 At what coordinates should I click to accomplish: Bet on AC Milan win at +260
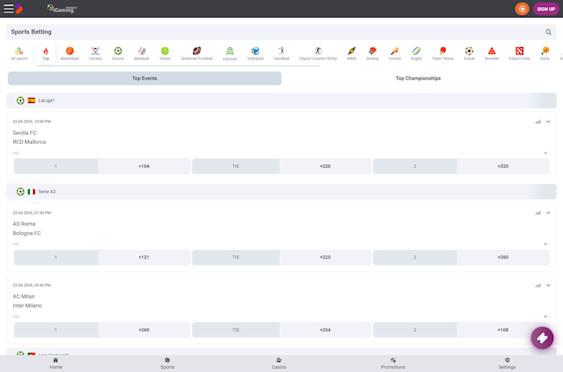tap(102, 330)
